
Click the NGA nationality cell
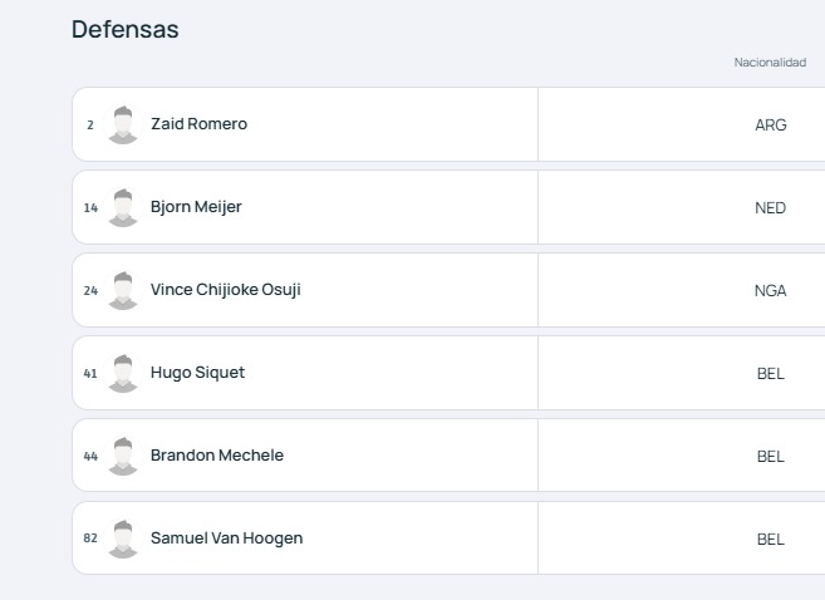770,291
